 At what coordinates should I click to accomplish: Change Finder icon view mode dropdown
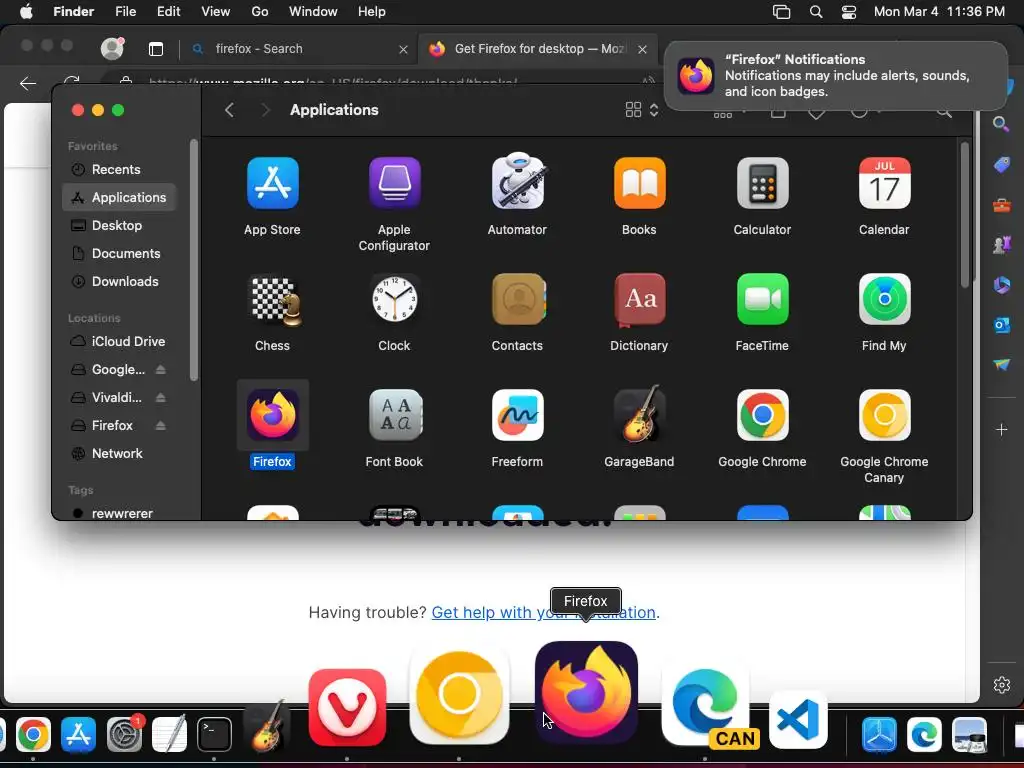(641, 110)
